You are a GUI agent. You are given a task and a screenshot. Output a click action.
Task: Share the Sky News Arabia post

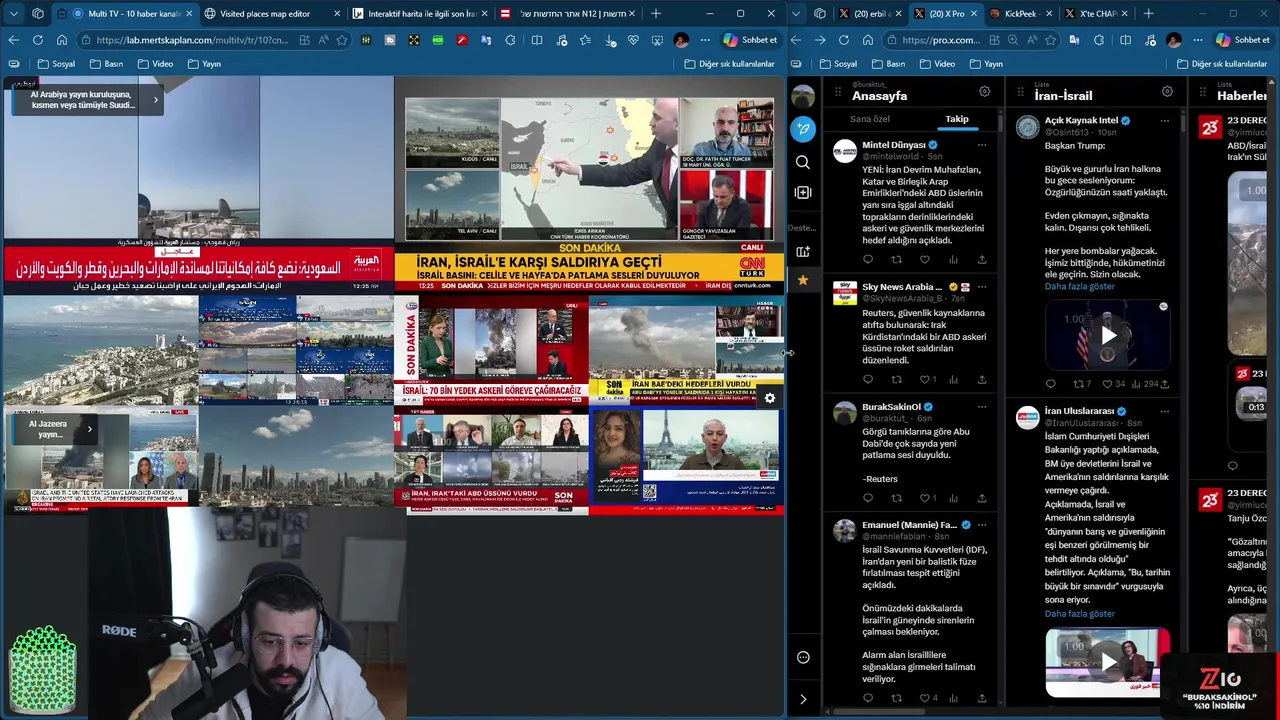pyautogui.click(x=982, y=380)
